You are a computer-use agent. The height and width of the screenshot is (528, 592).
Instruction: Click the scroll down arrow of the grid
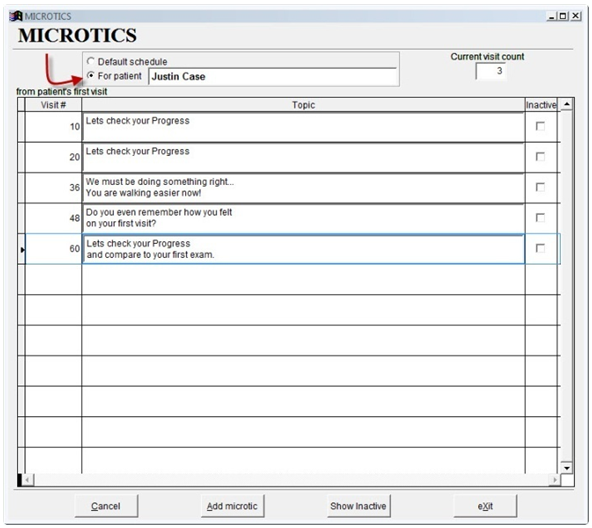click(567, 468)
